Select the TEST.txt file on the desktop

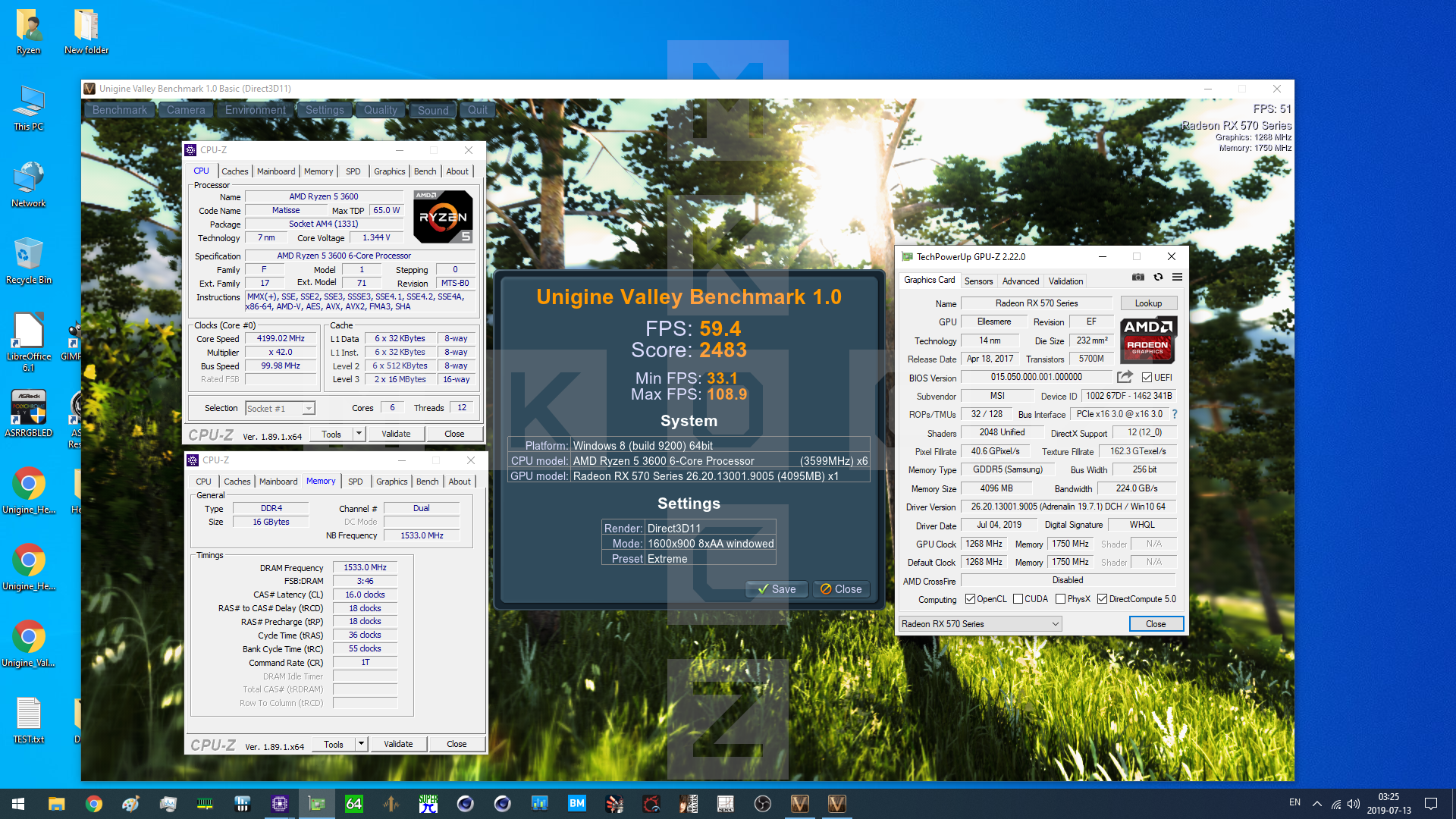[x=29, y=721]
